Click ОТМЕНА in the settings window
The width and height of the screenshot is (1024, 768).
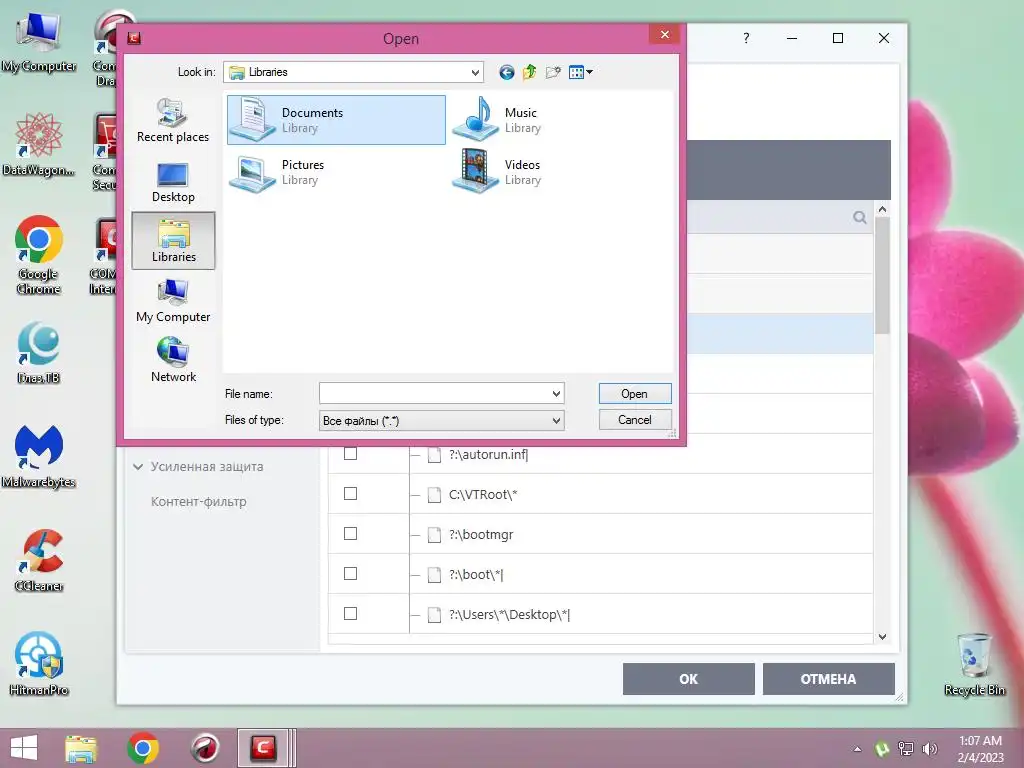828,679
